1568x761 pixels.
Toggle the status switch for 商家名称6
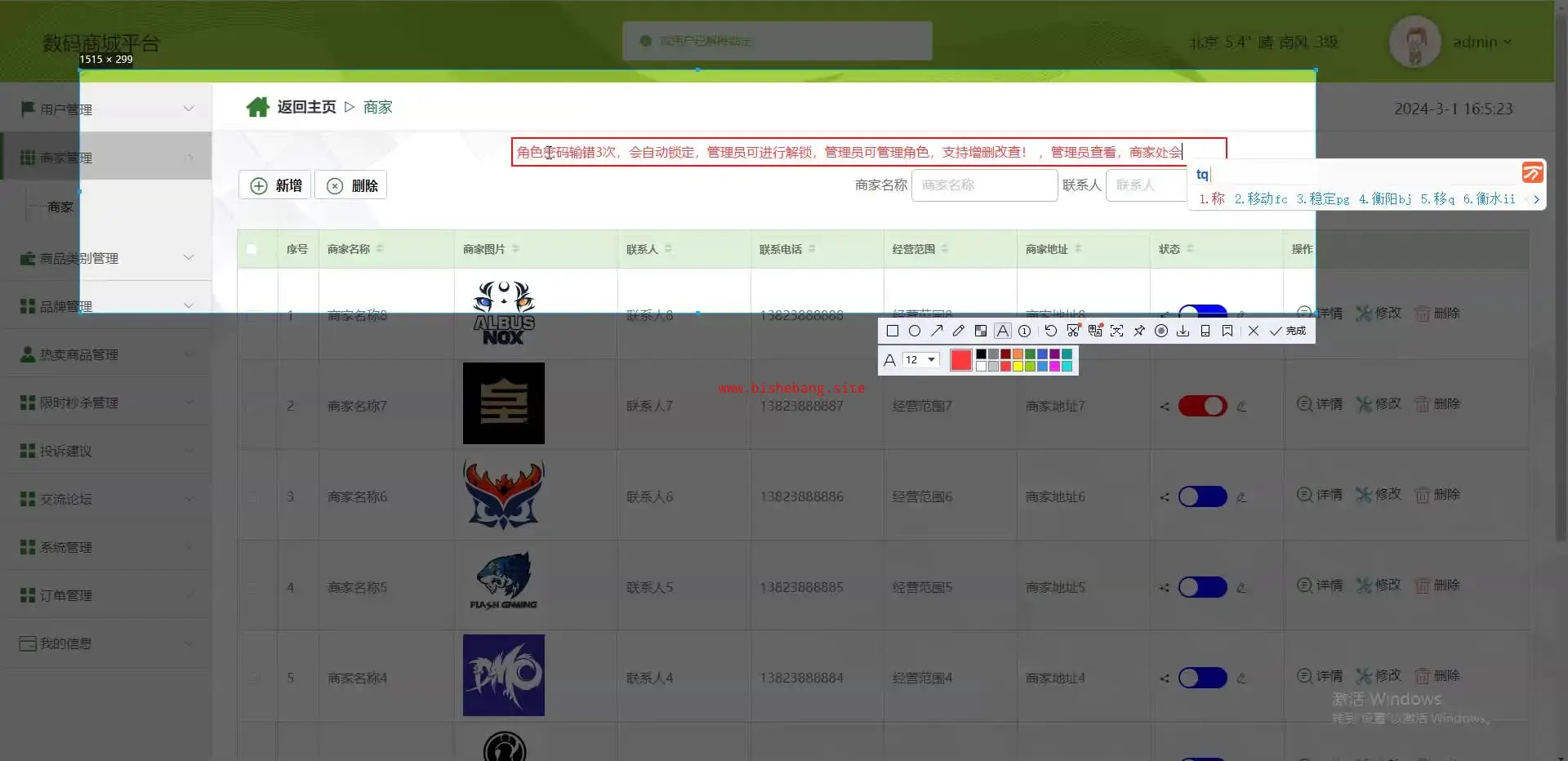(x=1202, y=496)
